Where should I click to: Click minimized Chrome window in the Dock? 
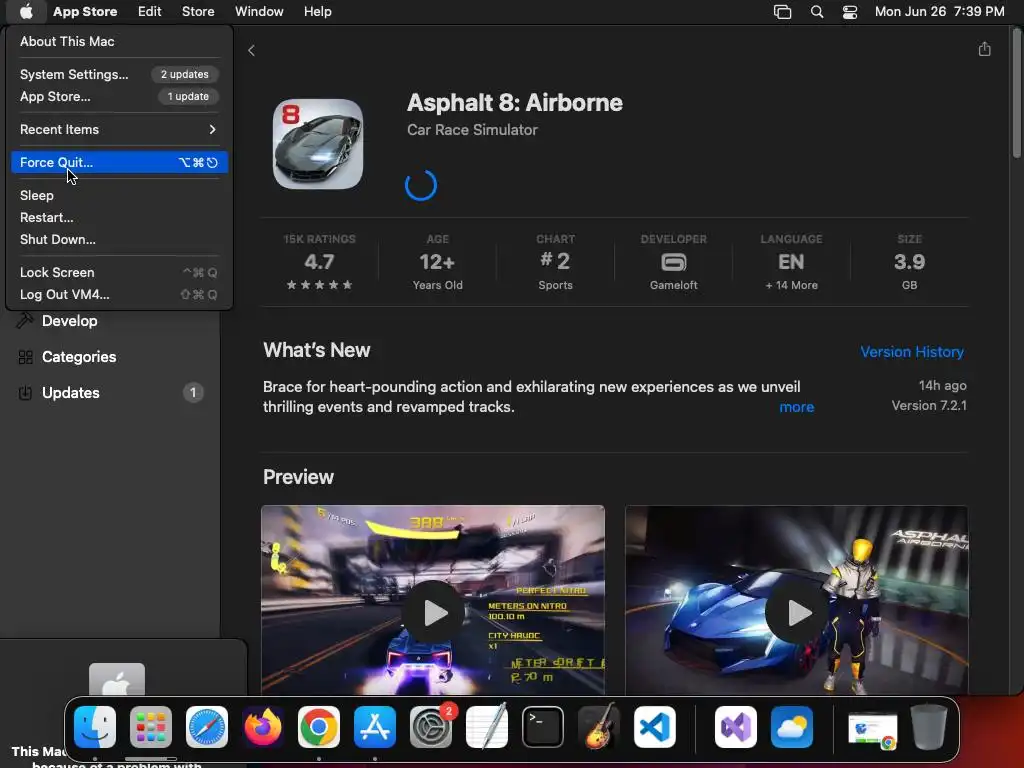873,730
